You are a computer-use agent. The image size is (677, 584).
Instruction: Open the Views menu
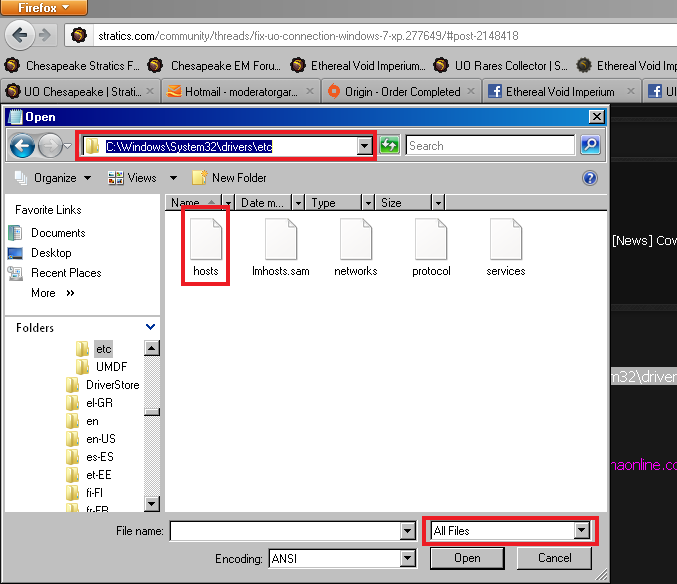(132, 178)
